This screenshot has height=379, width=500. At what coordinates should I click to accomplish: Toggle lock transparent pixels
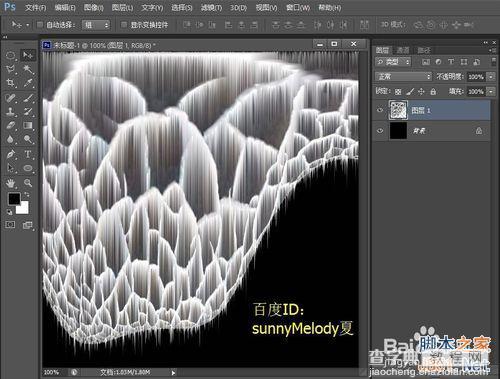point(398,91)
